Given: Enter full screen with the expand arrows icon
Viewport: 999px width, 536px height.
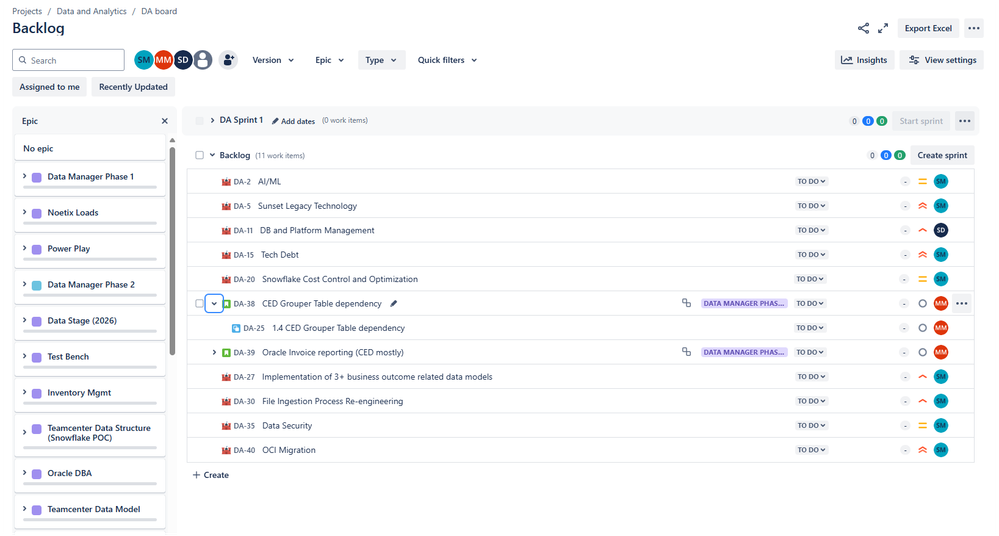Looking at the screenshot, I should [x=882, y=28].
